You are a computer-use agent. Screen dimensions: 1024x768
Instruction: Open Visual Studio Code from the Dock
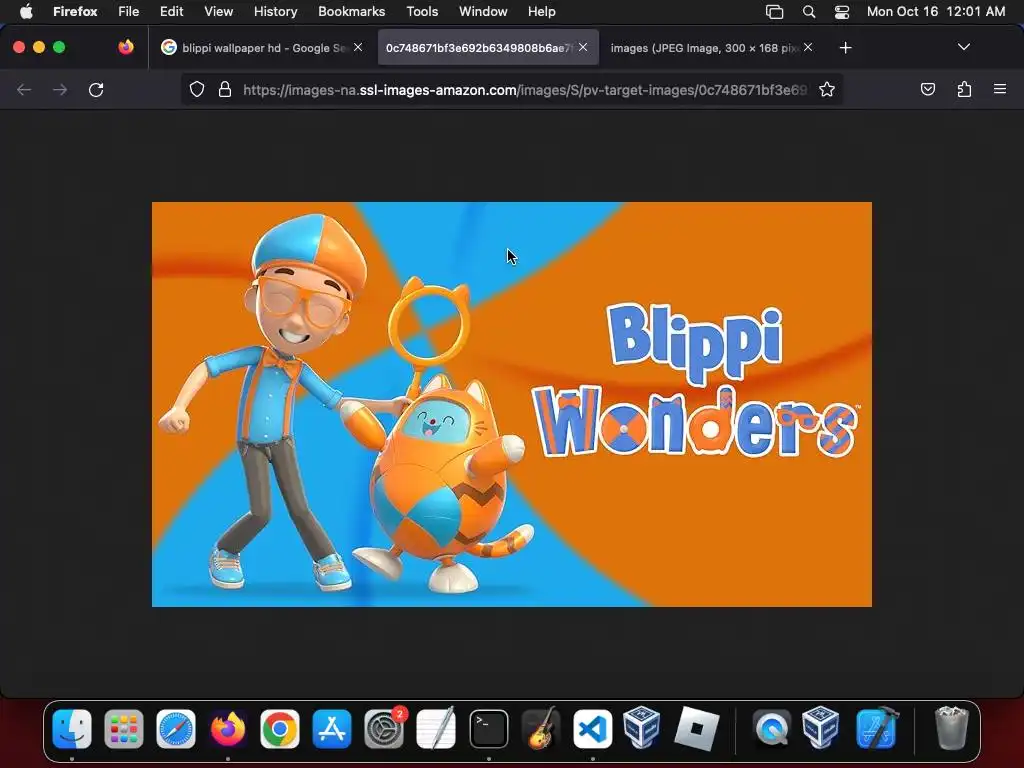593,728
